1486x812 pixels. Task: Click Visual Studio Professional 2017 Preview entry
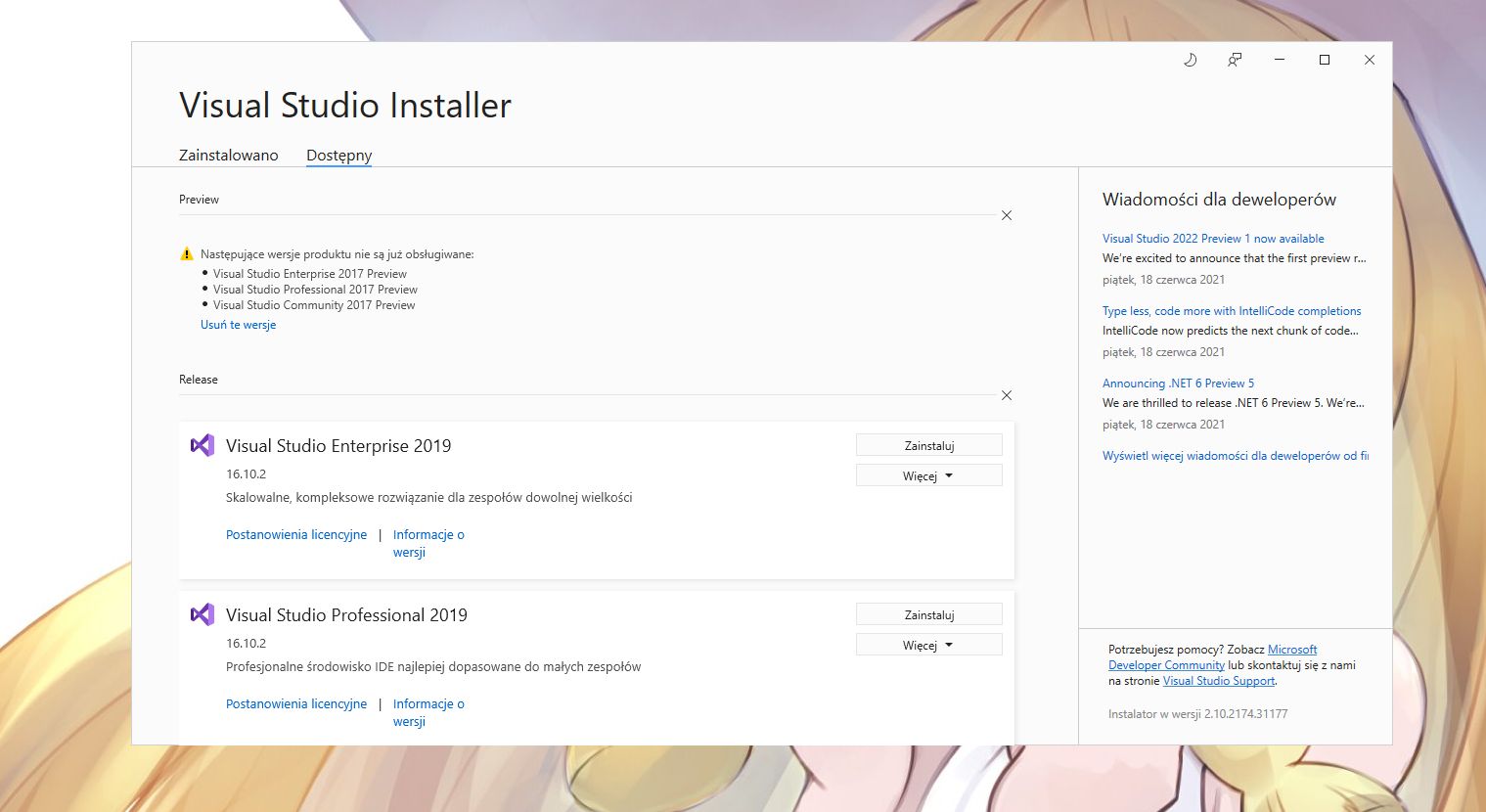coord(315,290)
